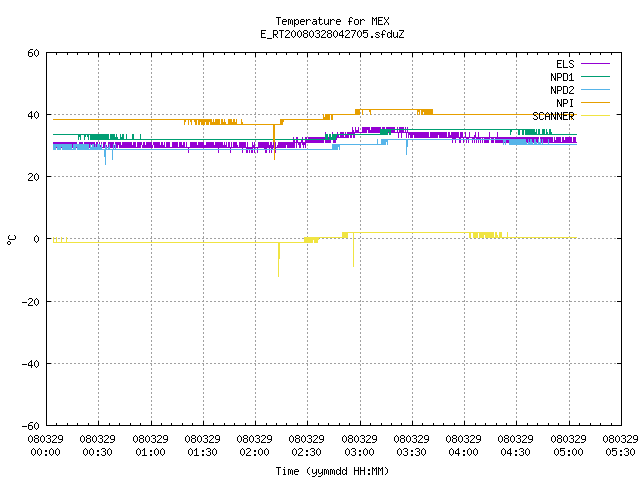
Task: Click the x-axis label '080329 03:30'
Action: [411, 446]
